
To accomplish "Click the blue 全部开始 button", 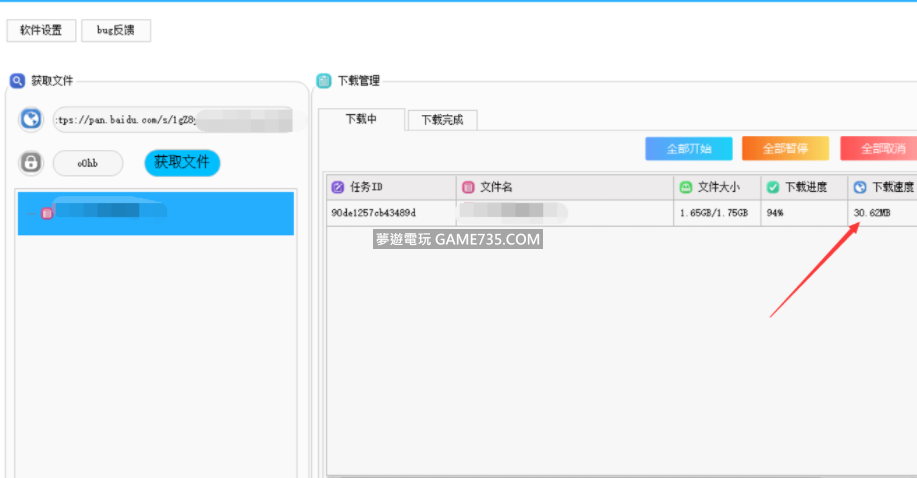I will pos(688,149).
